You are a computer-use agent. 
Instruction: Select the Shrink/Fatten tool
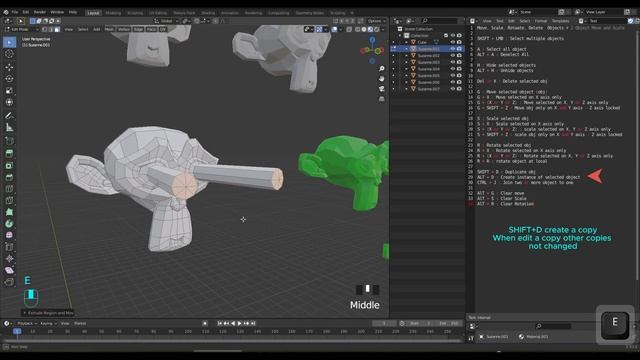(9, 258)
